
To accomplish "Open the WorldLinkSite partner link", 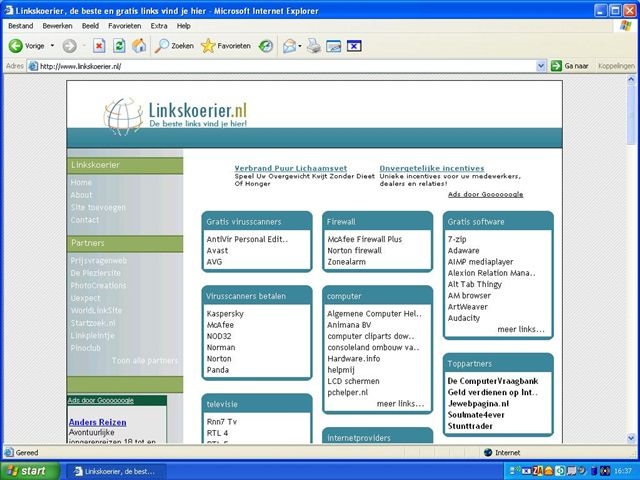I will coord(96,310).
